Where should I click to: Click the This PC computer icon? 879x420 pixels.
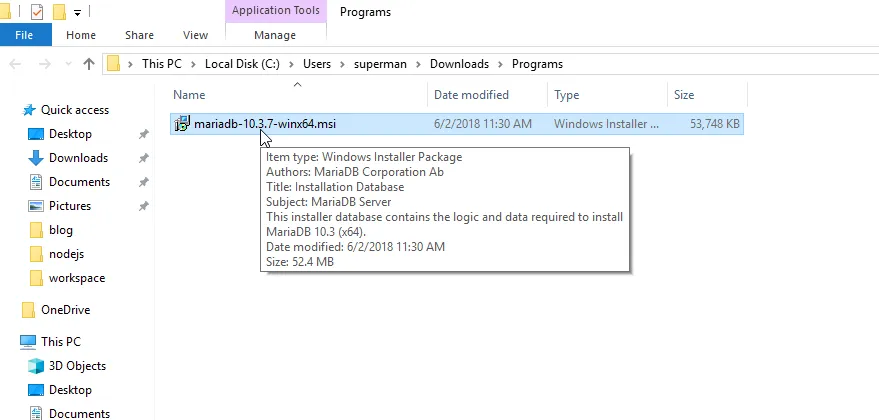[x=28, y=342]
